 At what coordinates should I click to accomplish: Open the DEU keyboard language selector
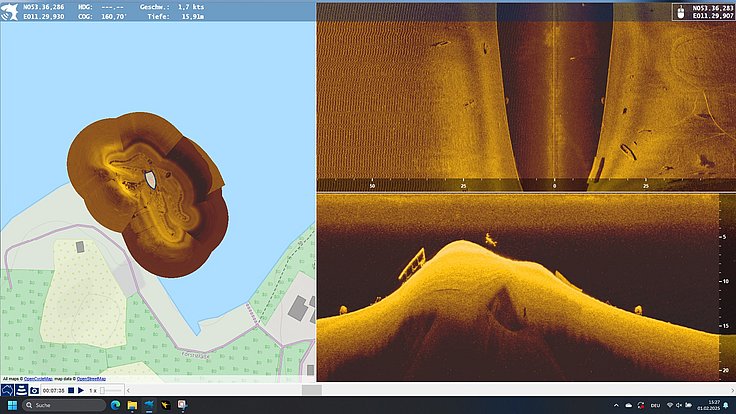point(655,405)
